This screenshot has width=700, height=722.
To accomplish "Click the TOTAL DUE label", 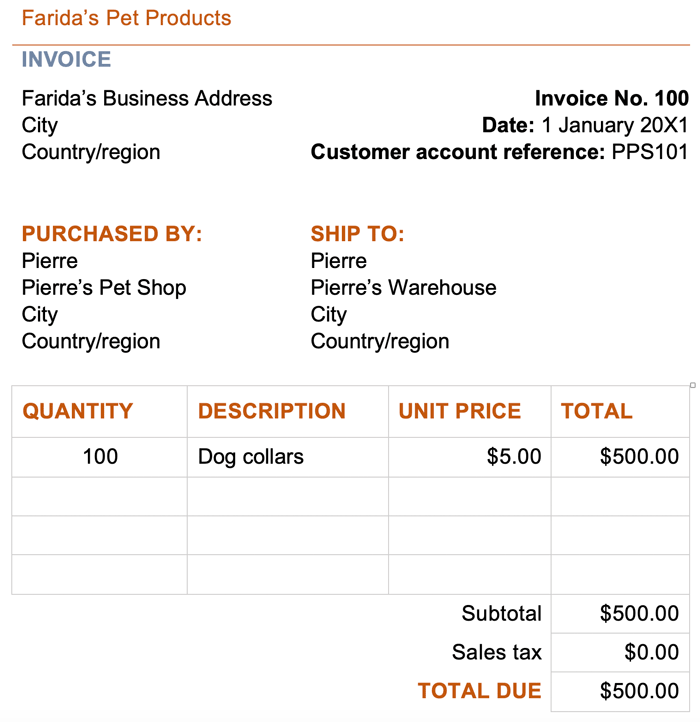I will [479, 691].
